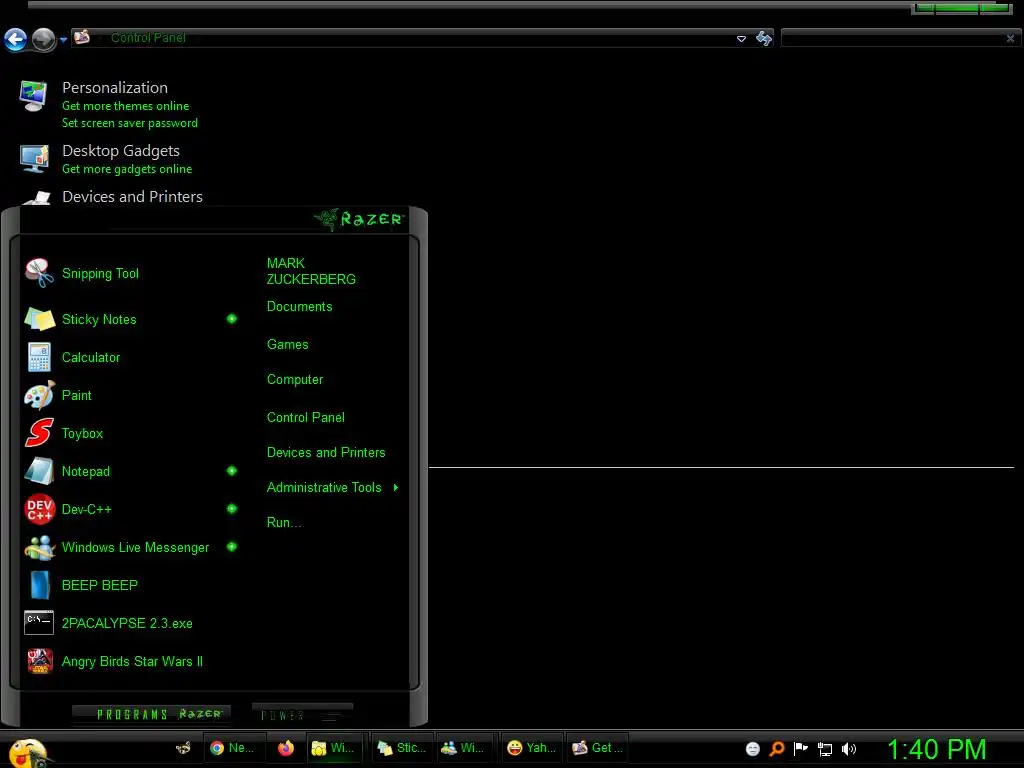Click the Angry Birds Star Wars II icon
Image resolution: width=1024 pixels, height=768 pixels.
coord(39,661)
